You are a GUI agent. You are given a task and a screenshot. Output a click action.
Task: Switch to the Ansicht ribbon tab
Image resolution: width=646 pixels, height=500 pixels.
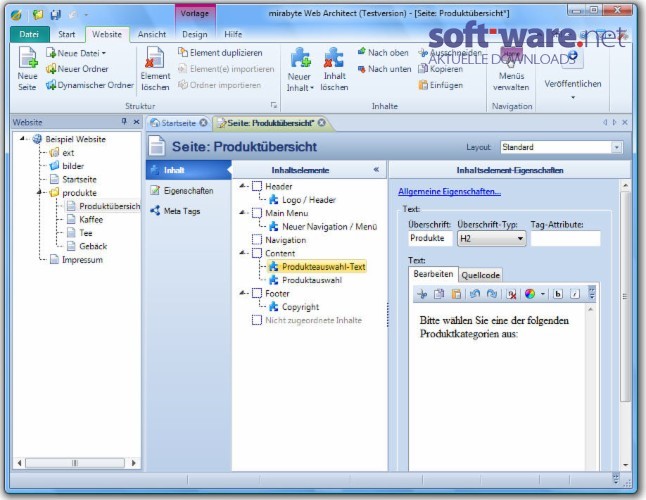(152, 34)
